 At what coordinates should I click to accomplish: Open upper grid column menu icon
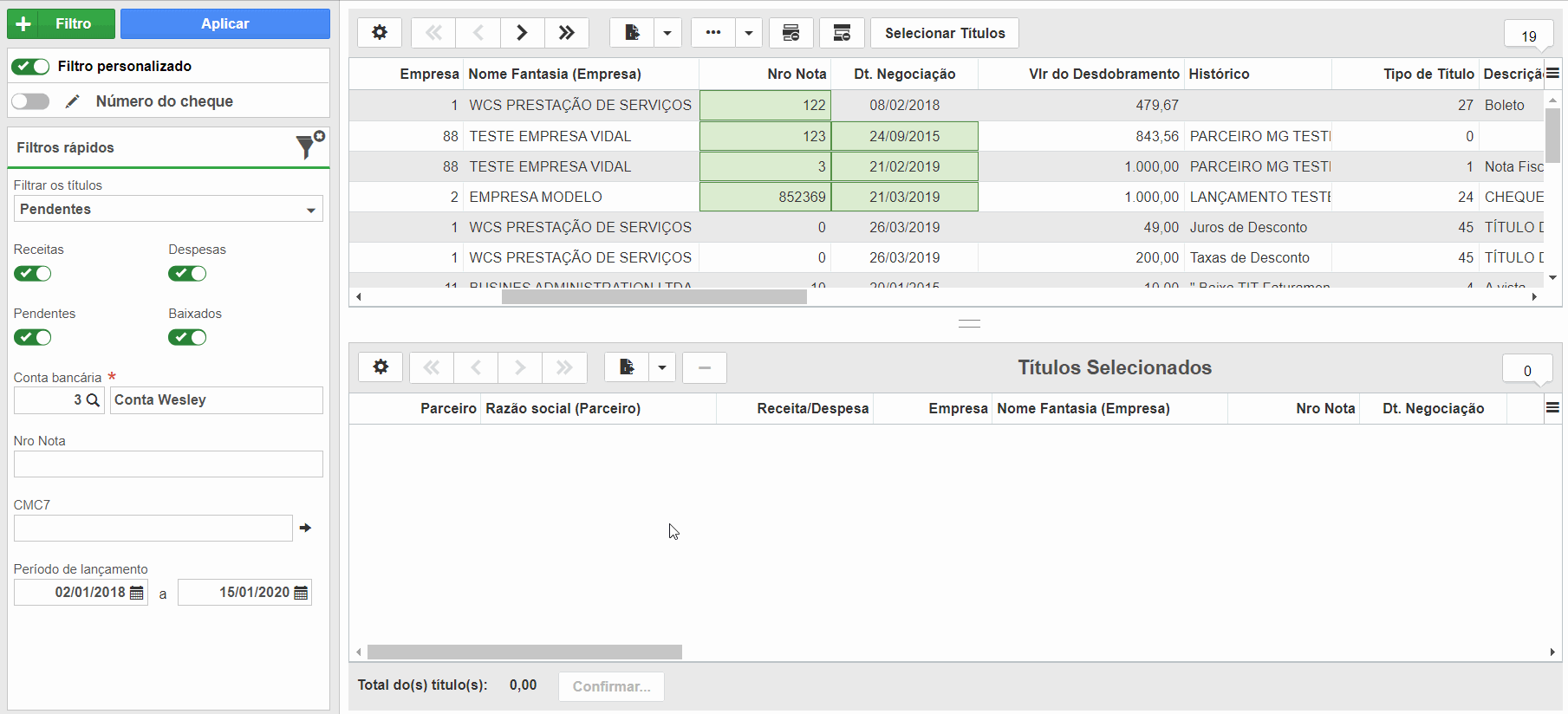1552,74
